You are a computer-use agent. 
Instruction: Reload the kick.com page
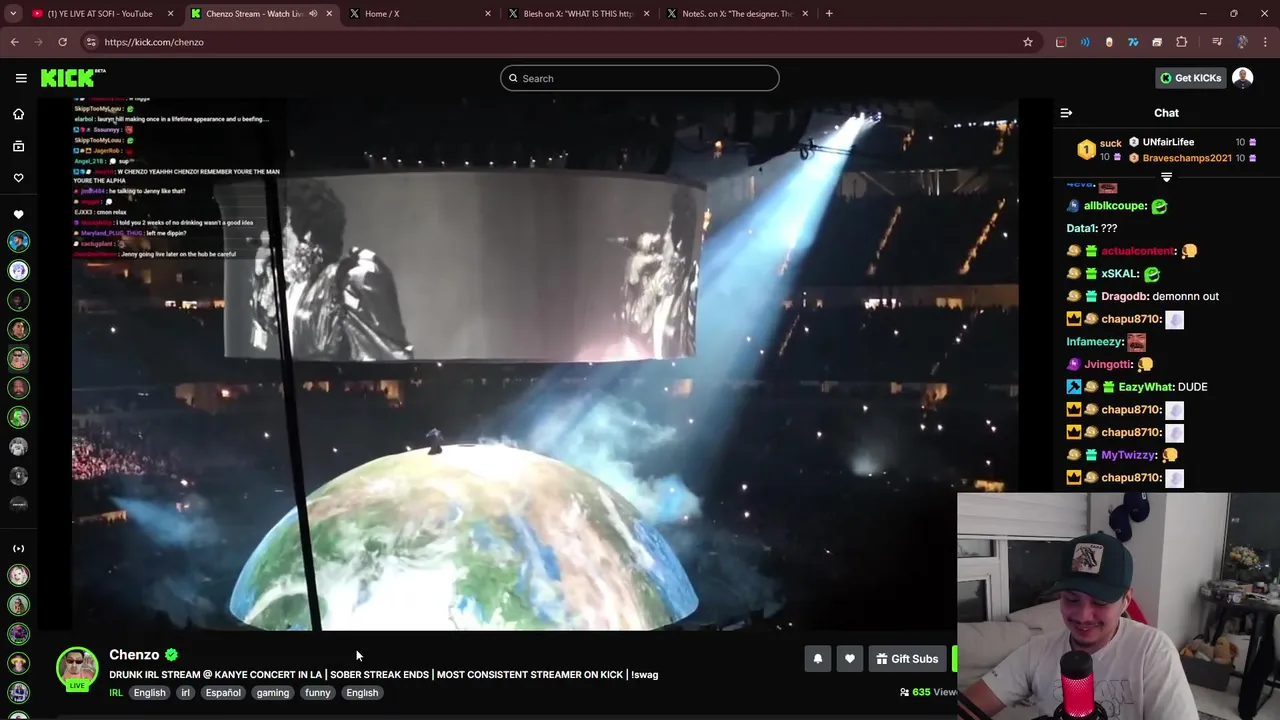(x=62, y=42)
